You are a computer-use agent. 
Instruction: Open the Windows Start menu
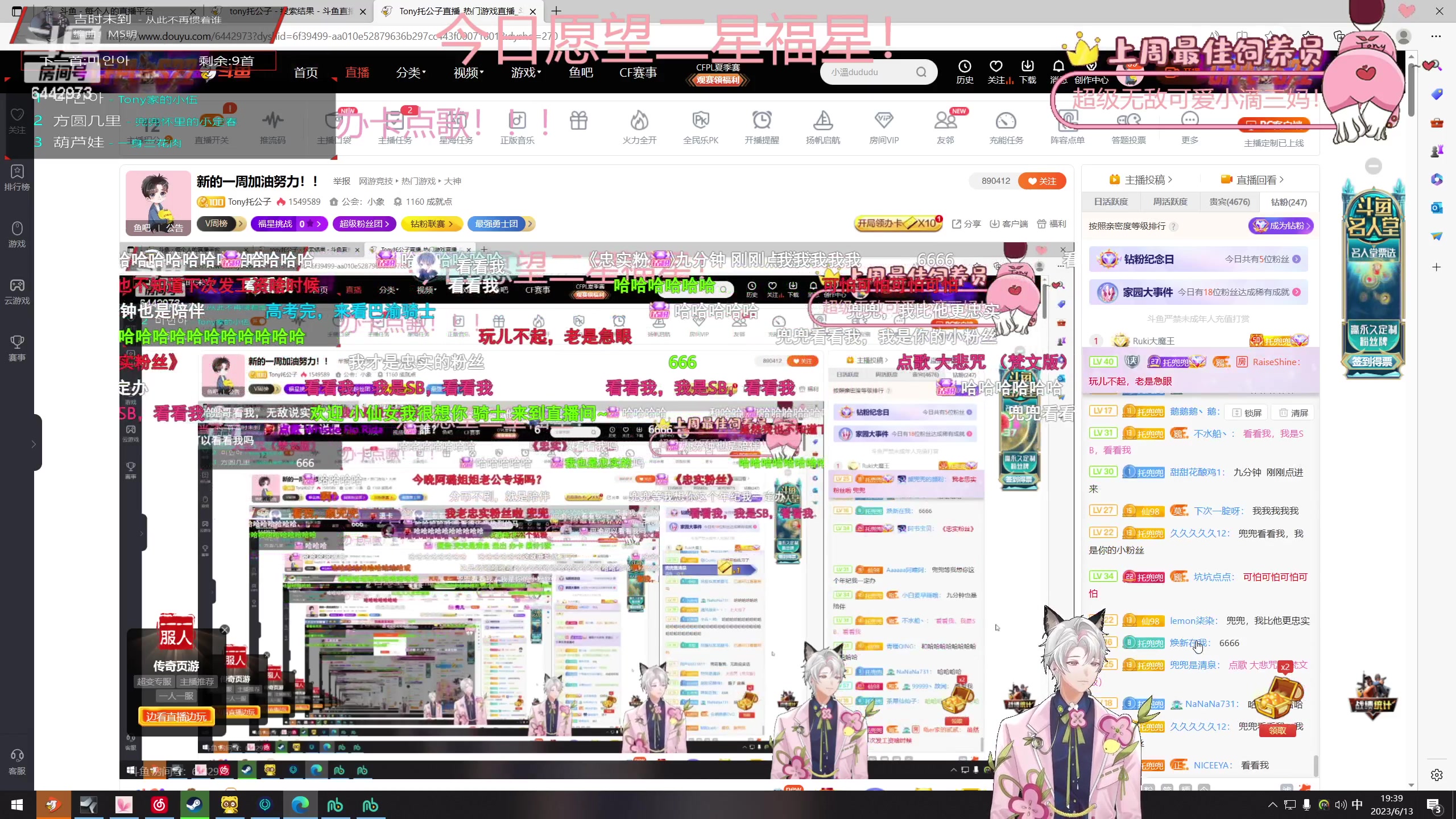click(x=17, y=805)
